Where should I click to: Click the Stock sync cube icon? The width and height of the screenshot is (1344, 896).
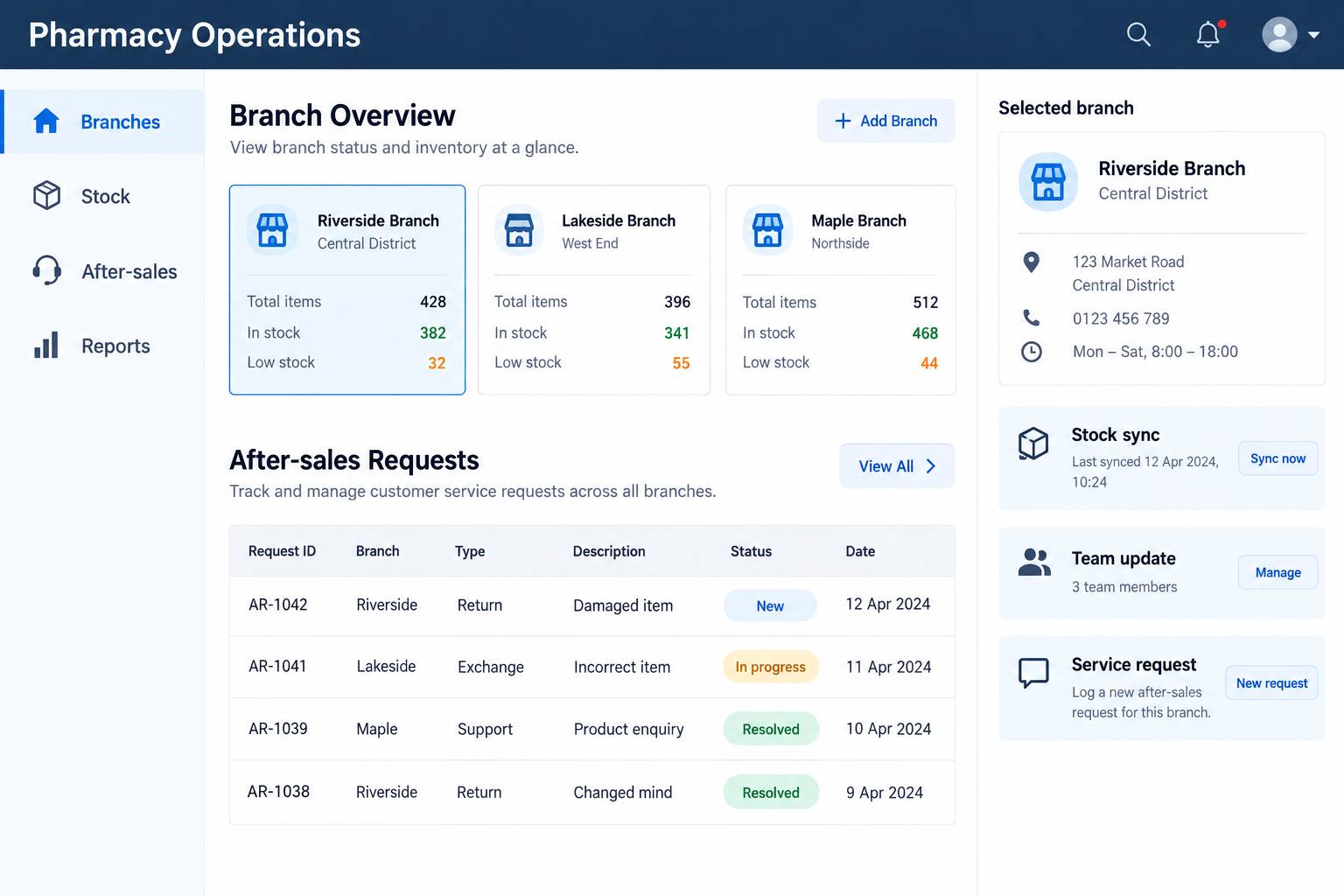tap(1033, 444)
